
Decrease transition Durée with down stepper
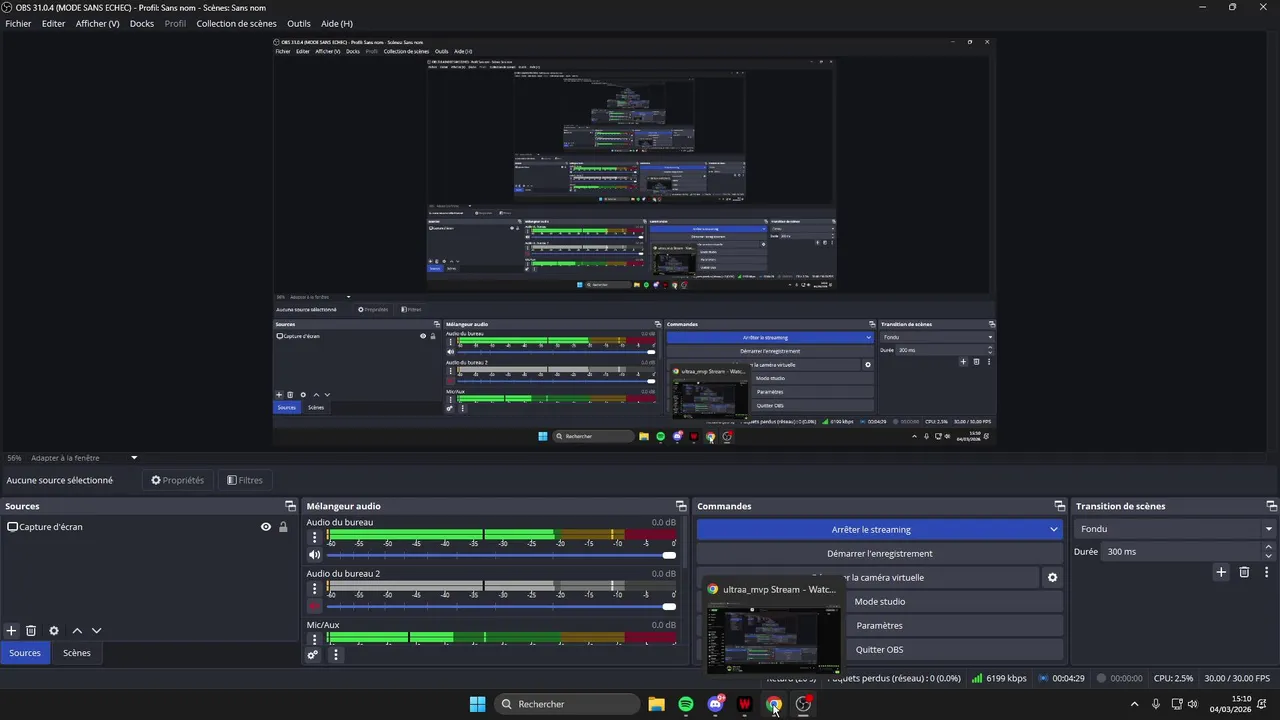1269,556
